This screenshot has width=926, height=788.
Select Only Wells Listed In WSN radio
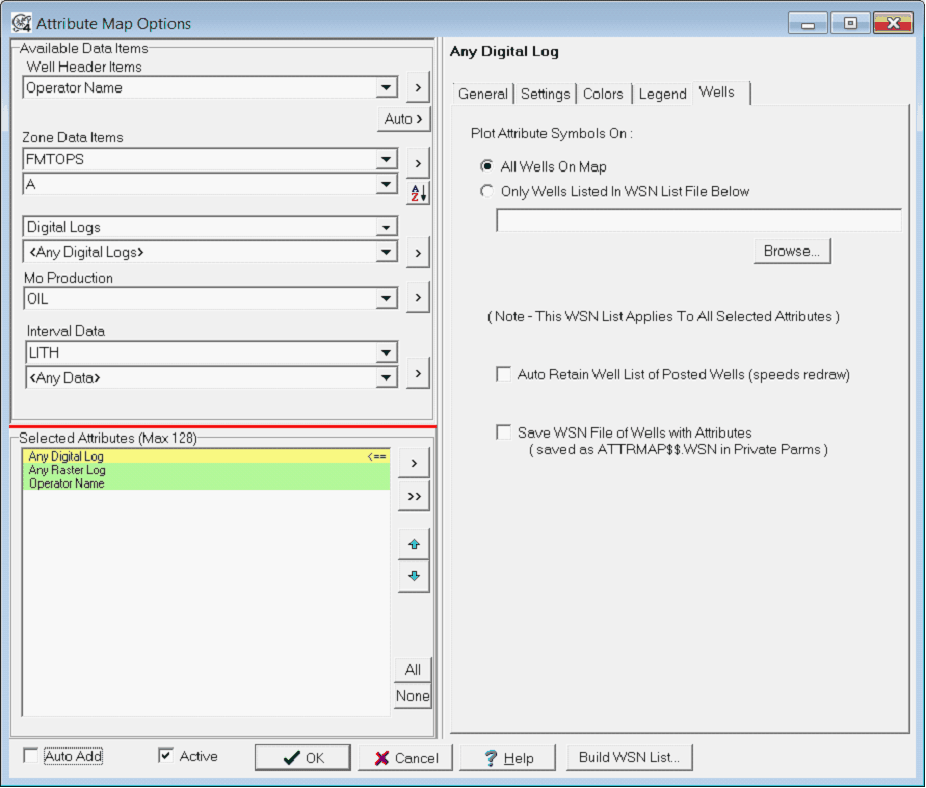tap(487, 191)
